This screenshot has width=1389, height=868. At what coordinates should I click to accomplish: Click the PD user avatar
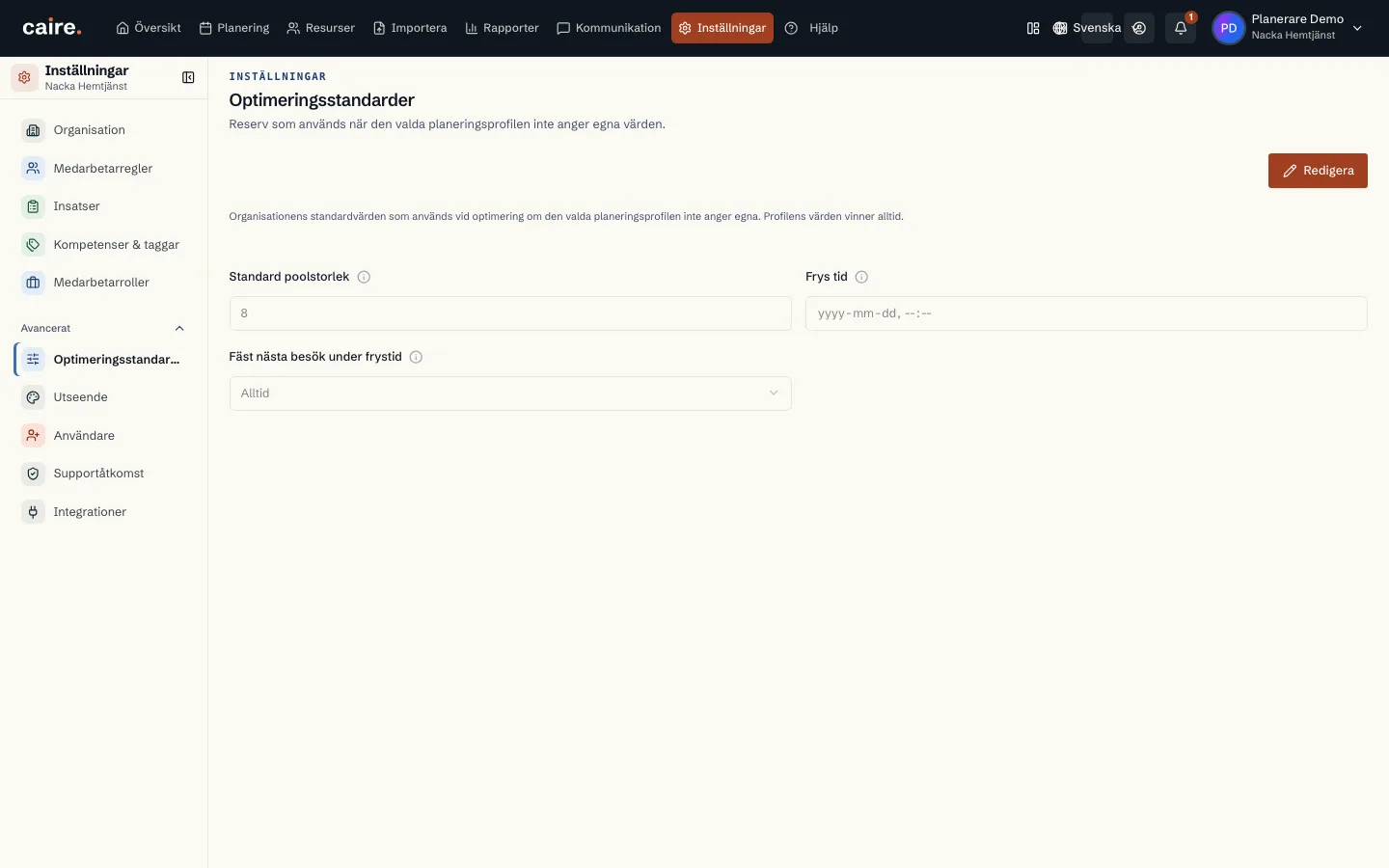(x=1228, y=28)
